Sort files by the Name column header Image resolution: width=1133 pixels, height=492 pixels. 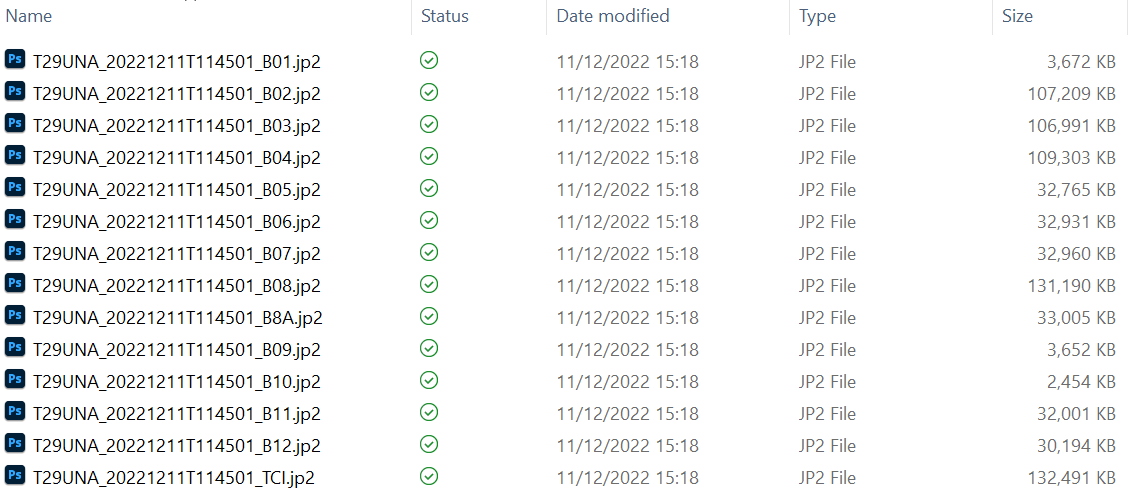(x=29, y=16)
